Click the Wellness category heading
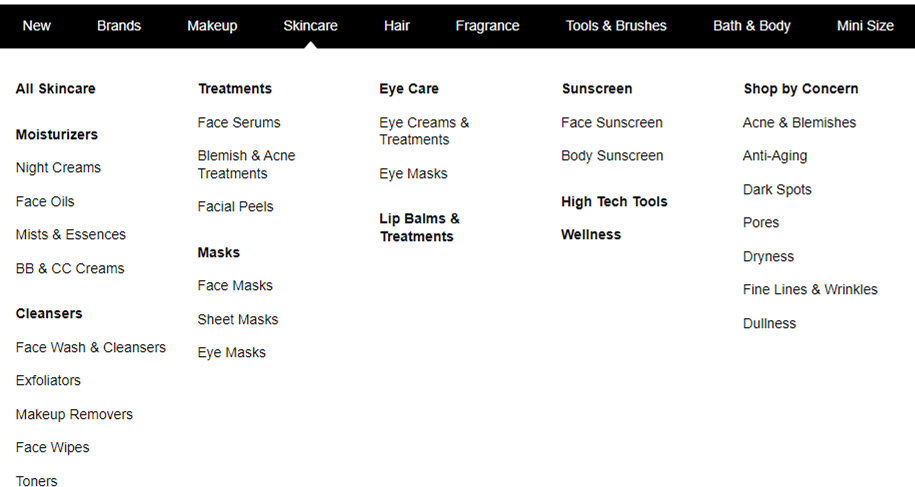 coord(591,234)
